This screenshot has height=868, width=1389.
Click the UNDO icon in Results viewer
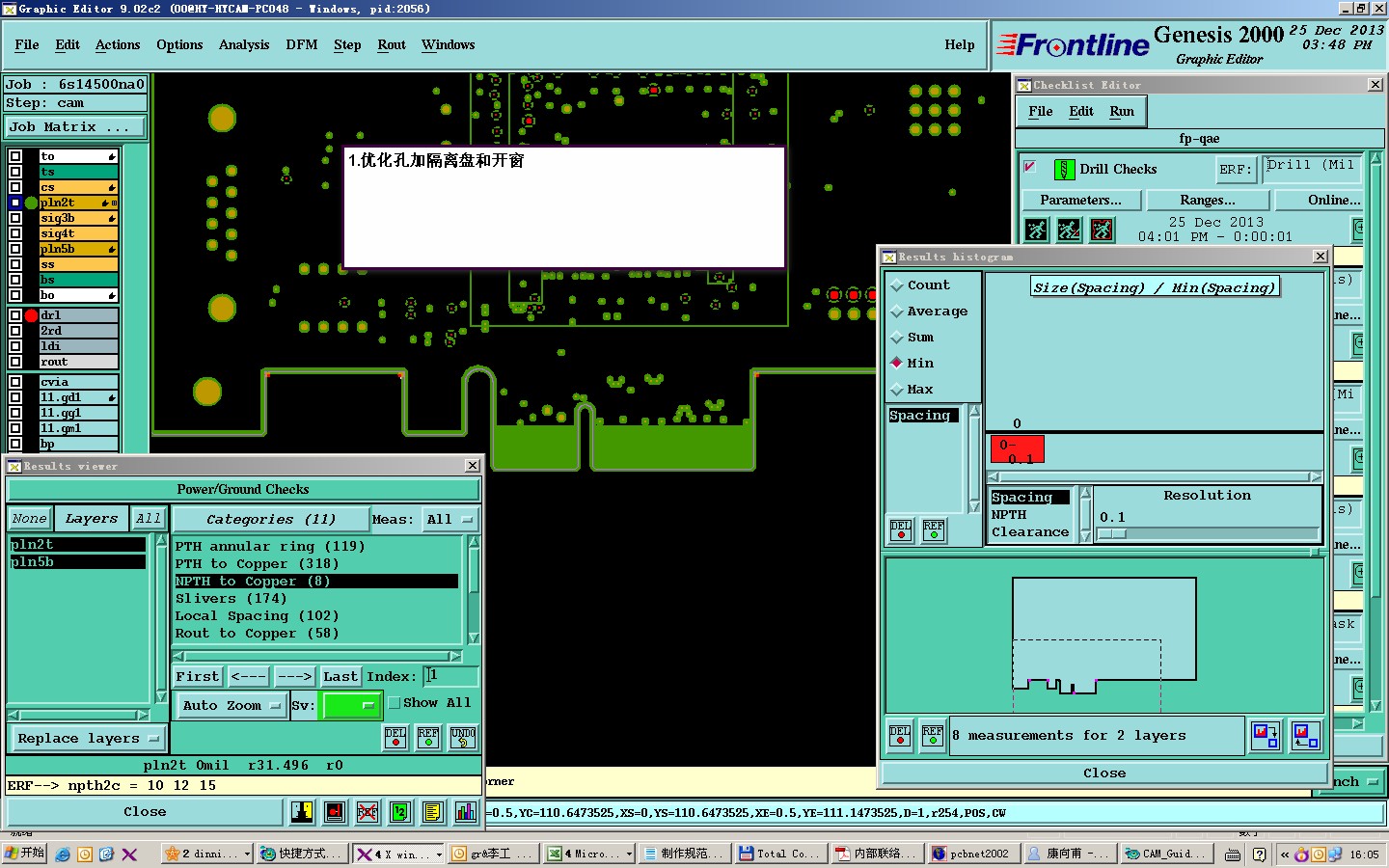point(463,738)
